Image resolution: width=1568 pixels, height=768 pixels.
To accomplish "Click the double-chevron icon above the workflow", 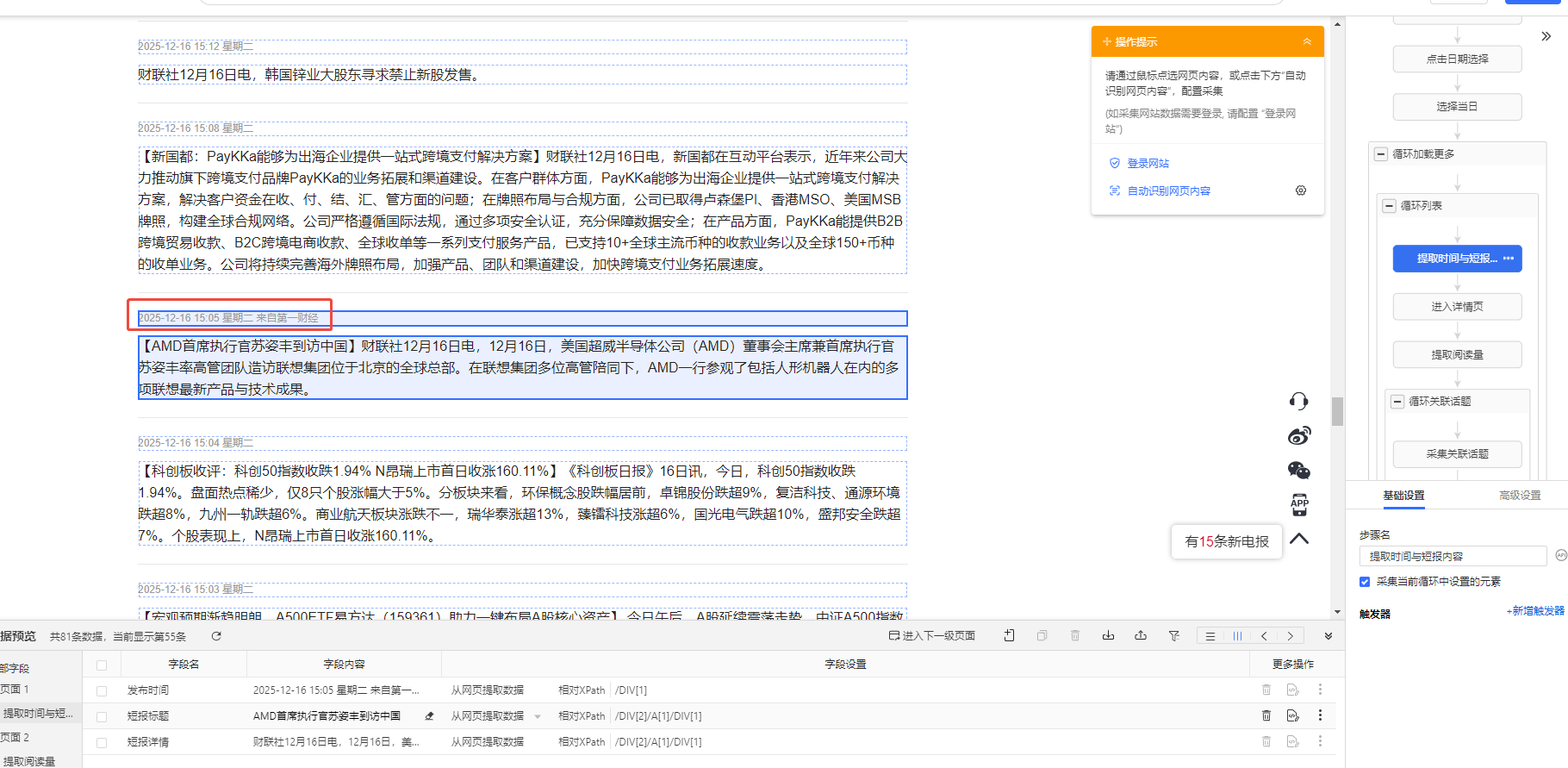I will pos(1546,36).
